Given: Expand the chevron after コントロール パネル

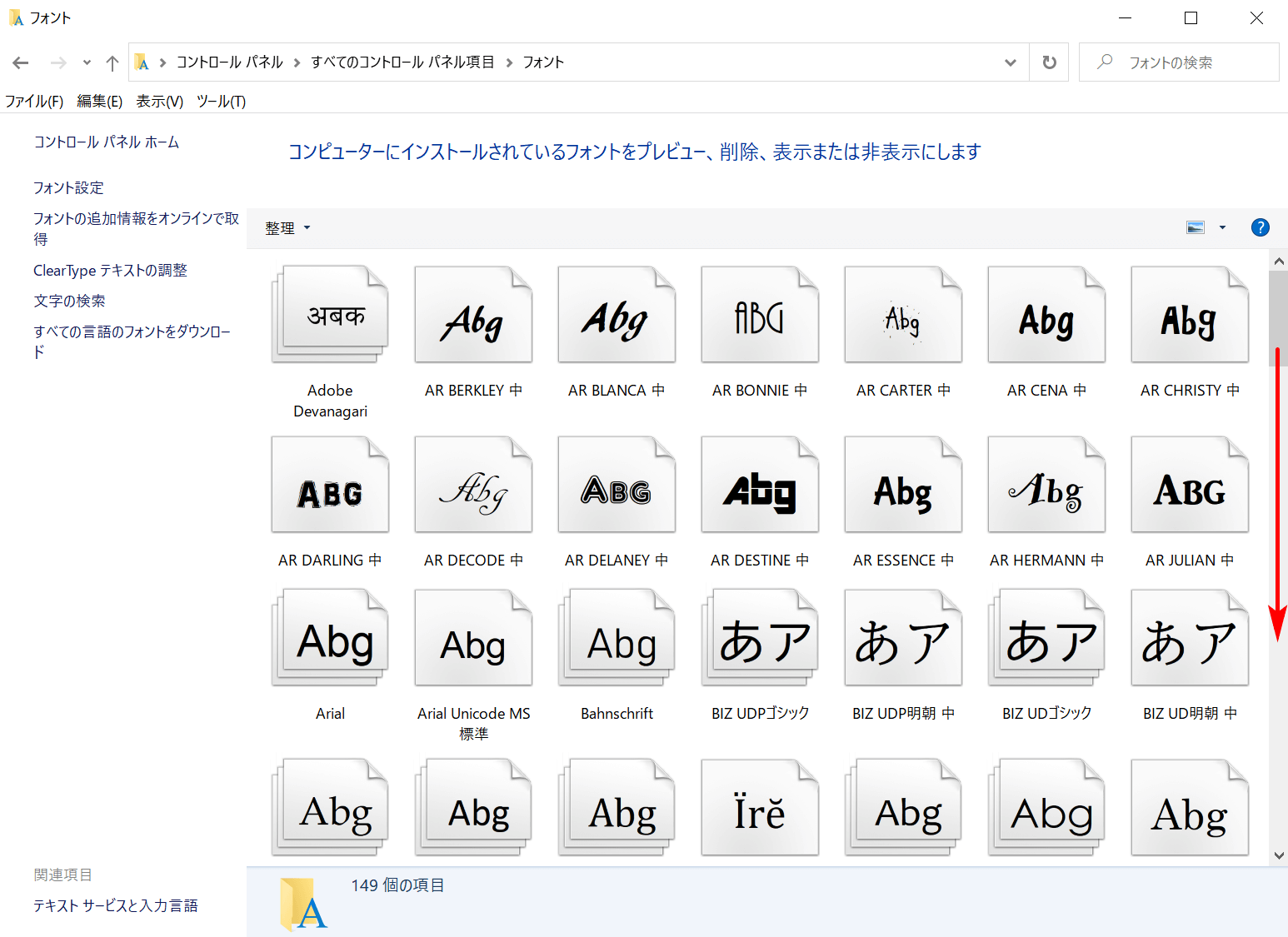Looking at the screenshot, I should pos(297,62).
